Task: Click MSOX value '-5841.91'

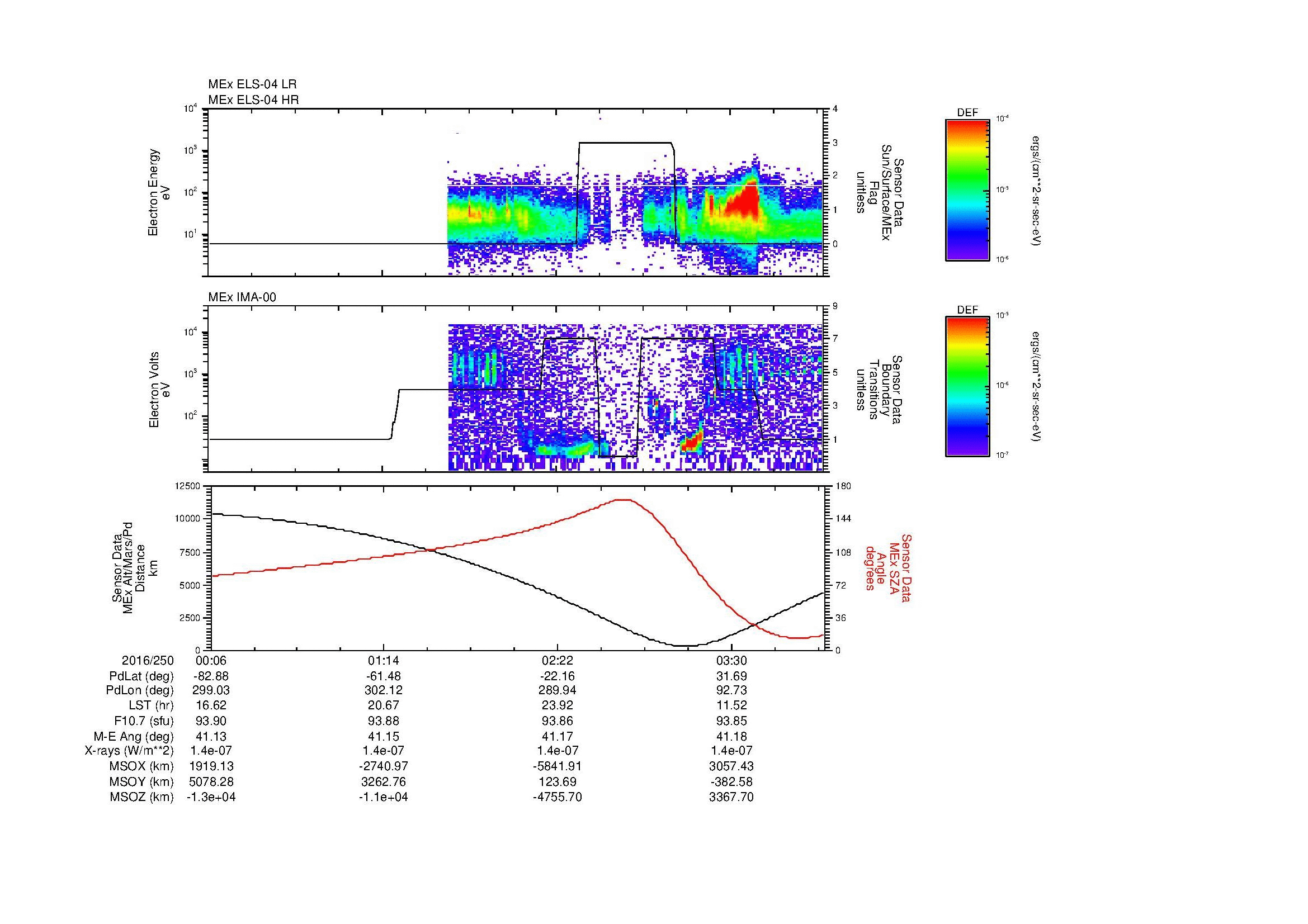Action: pyautogui.click(x=557, y=766)
